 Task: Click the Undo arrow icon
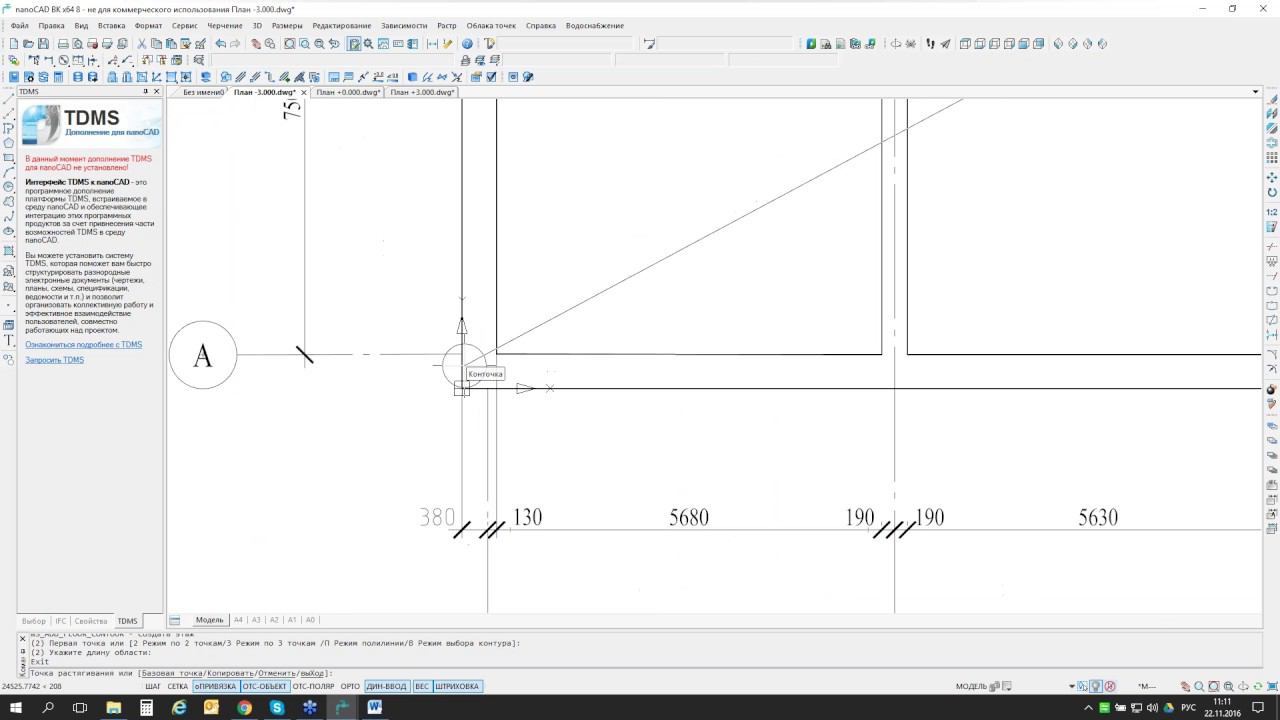(220, 44)
